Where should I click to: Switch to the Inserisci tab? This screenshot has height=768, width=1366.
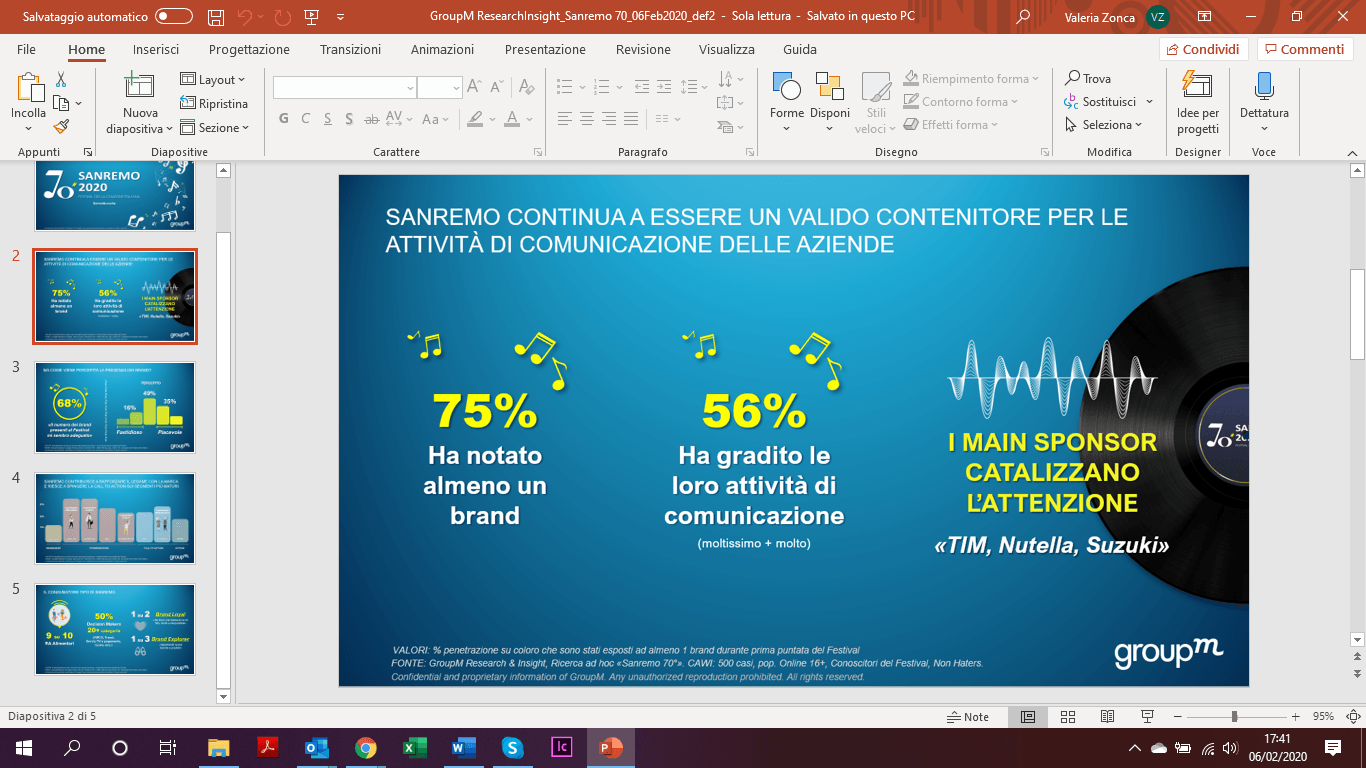[x=156, y=49]
